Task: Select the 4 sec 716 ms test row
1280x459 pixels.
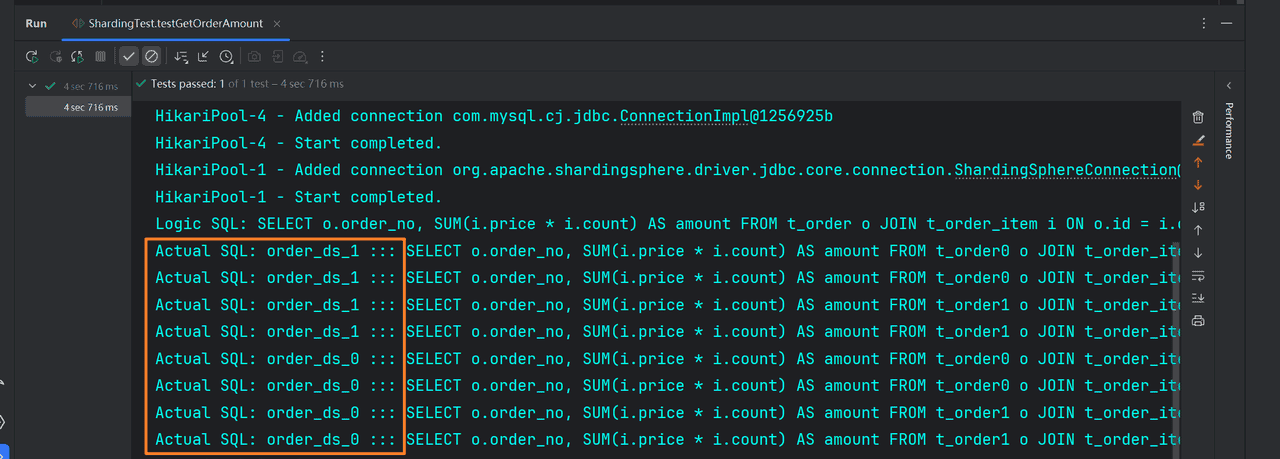Action: point(90,107)
